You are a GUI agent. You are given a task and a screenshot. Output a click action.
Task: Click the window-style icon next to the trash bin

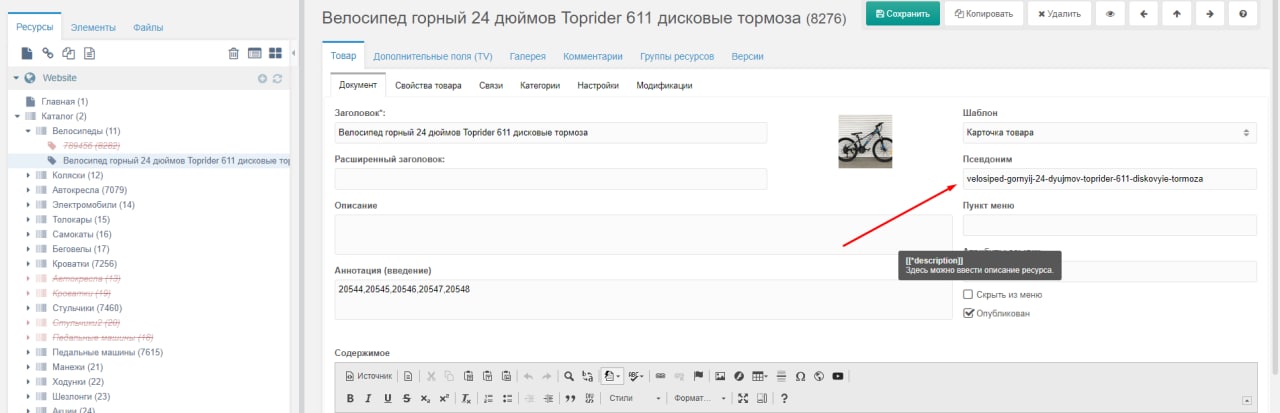[254, 52]
